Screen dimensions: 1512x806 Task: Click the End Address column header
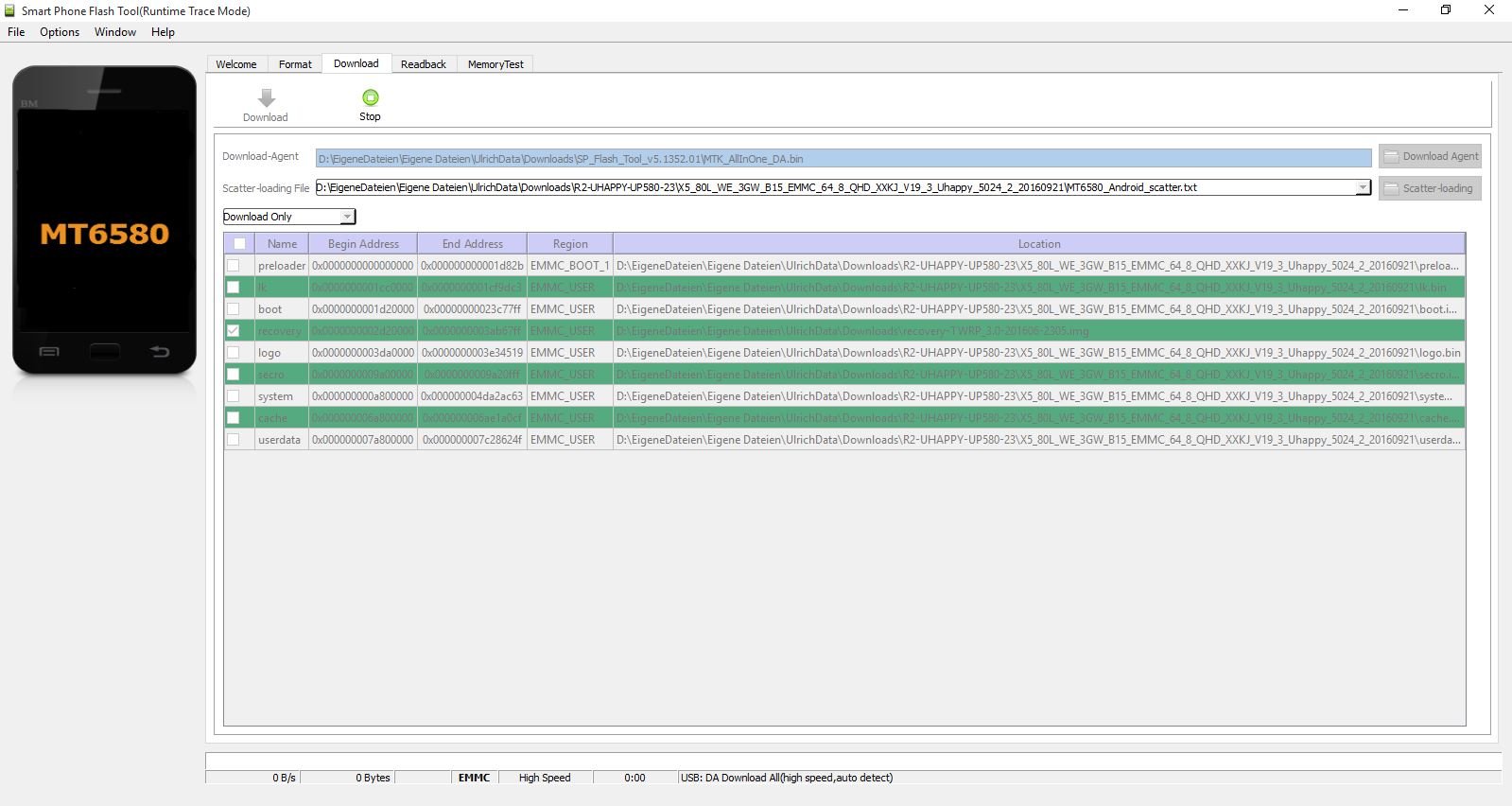(x=472, y=244)
